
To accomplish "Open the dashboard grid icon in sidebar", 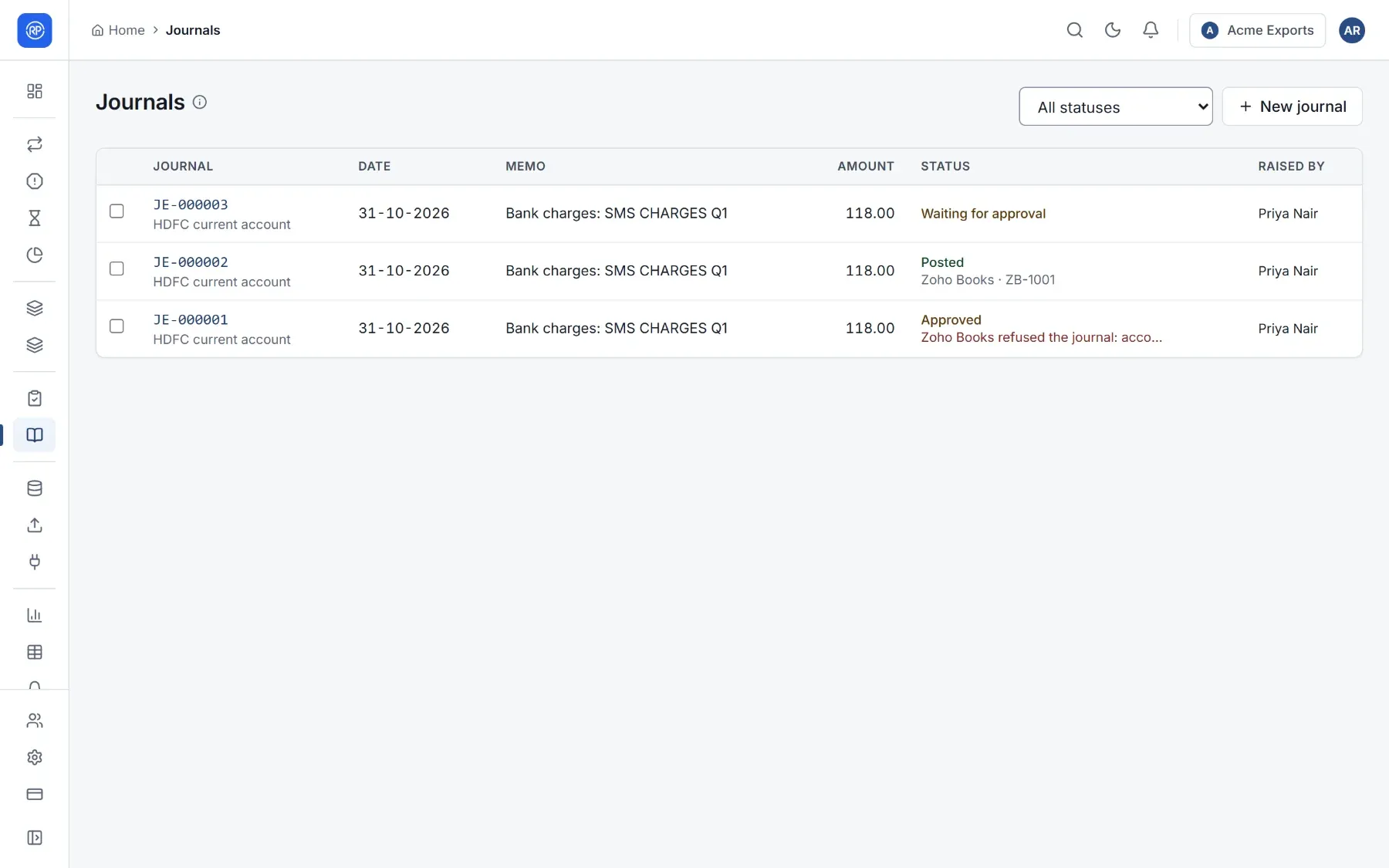I will point(35,91).
